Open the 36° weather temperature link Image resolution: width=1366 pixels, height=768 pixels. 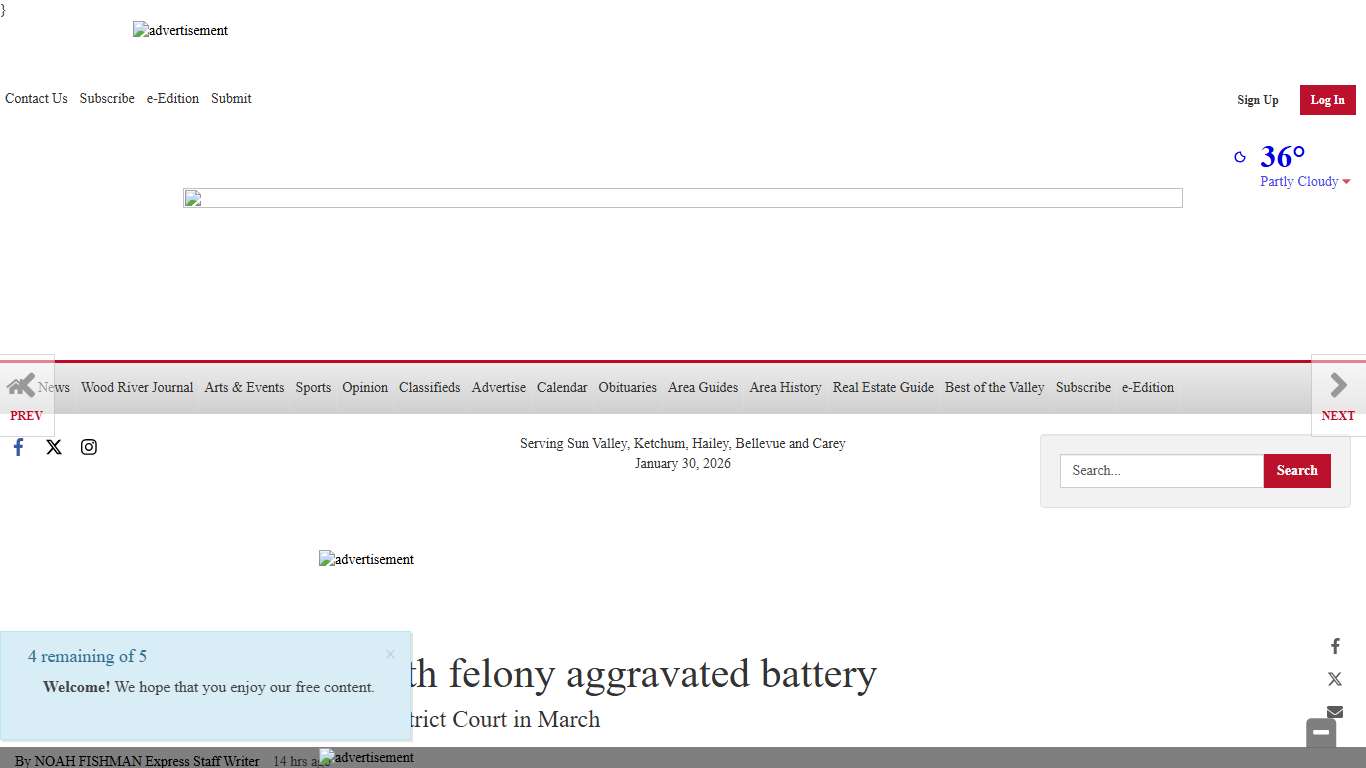[1282, 157]
